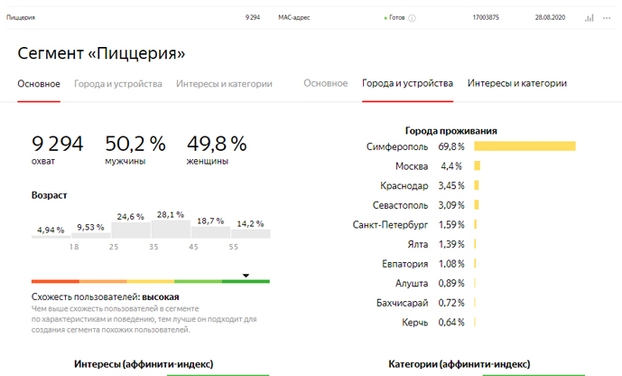Open statistics chart icon in Пиццерия row
The width and height of the screenshot is (622, 376).
pyautogui.click(x=589, y=18)
